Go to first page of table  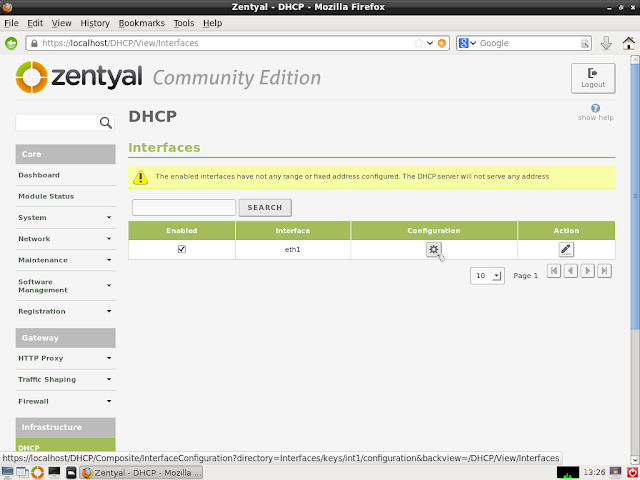[554, 271]
